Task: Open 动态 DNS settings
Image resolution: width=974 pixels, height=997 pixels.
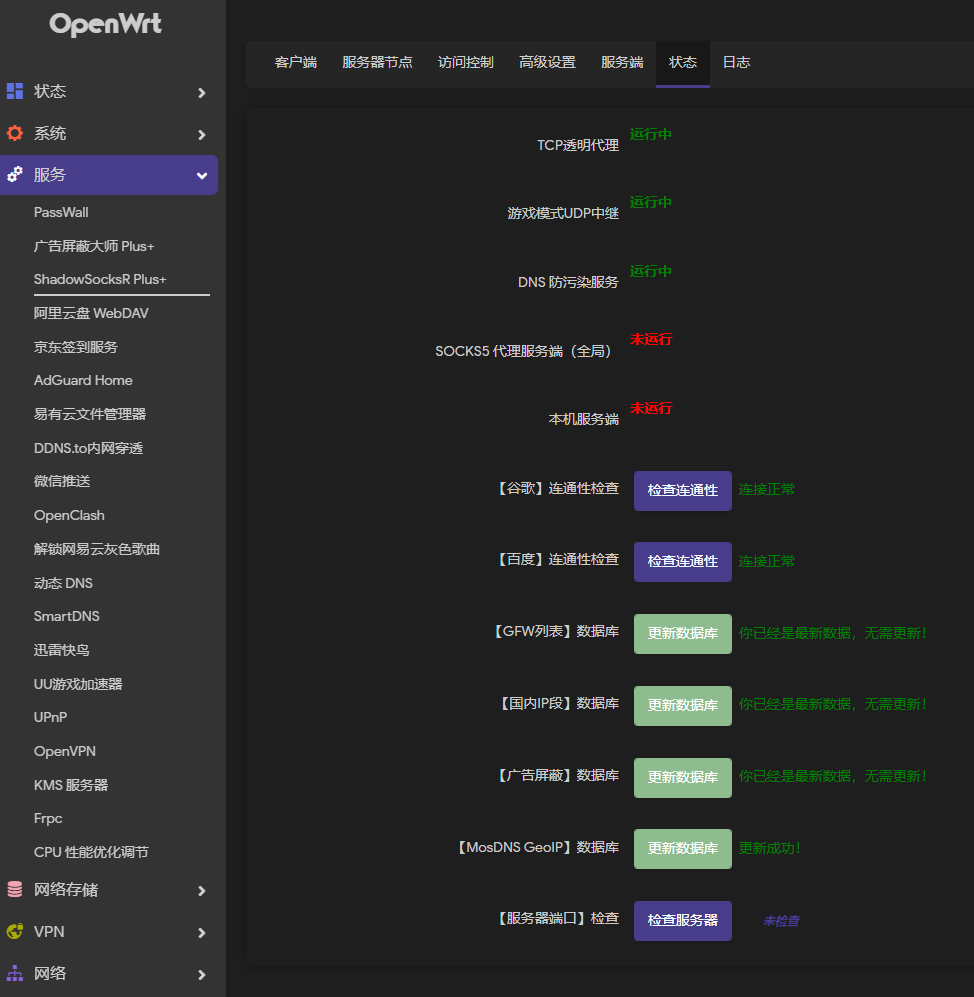Action: pyautogui.click(x=63, y=582)
